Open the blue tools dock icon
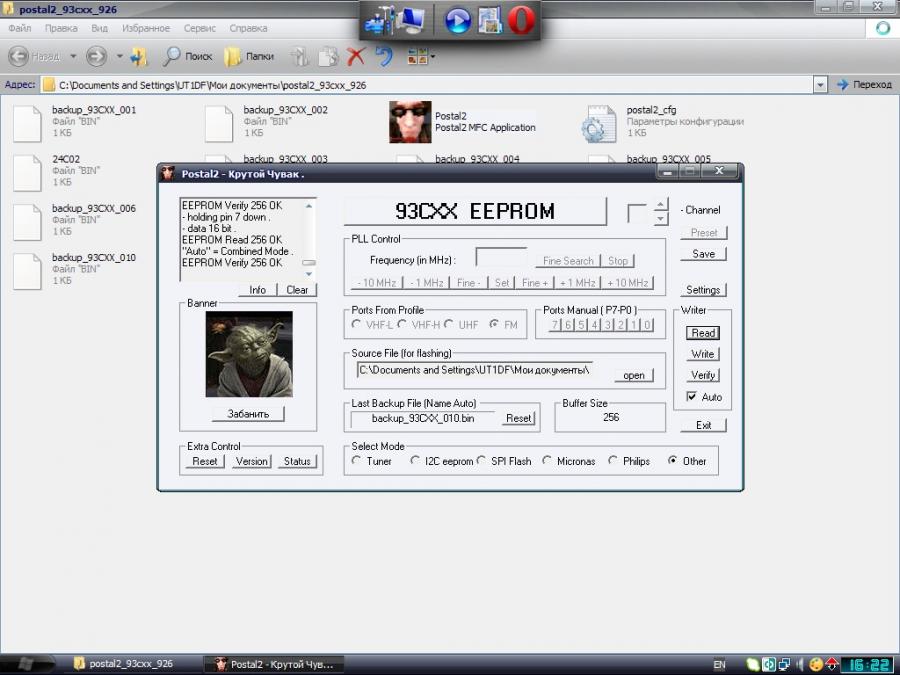Screen dimensions: 900x675 (x=380, y=20)
